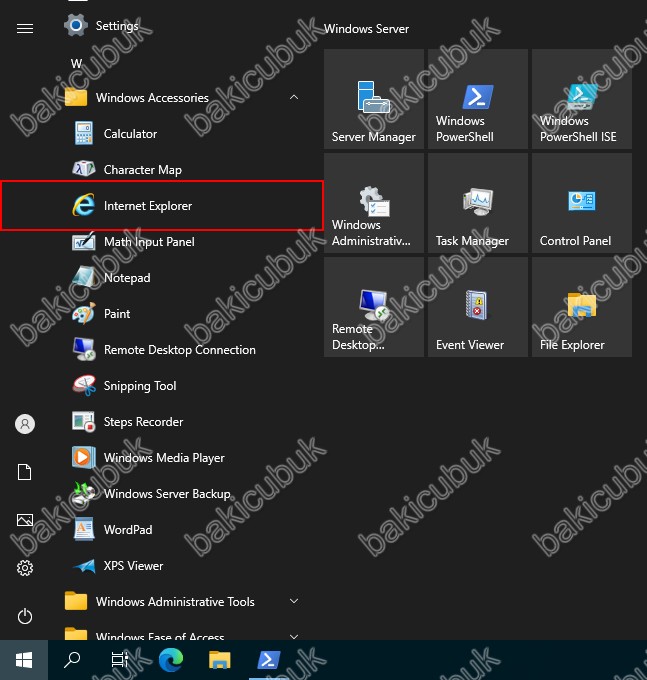647x680 pixels.
Task: Open the Remote Desktop tile
Action: 374,307
